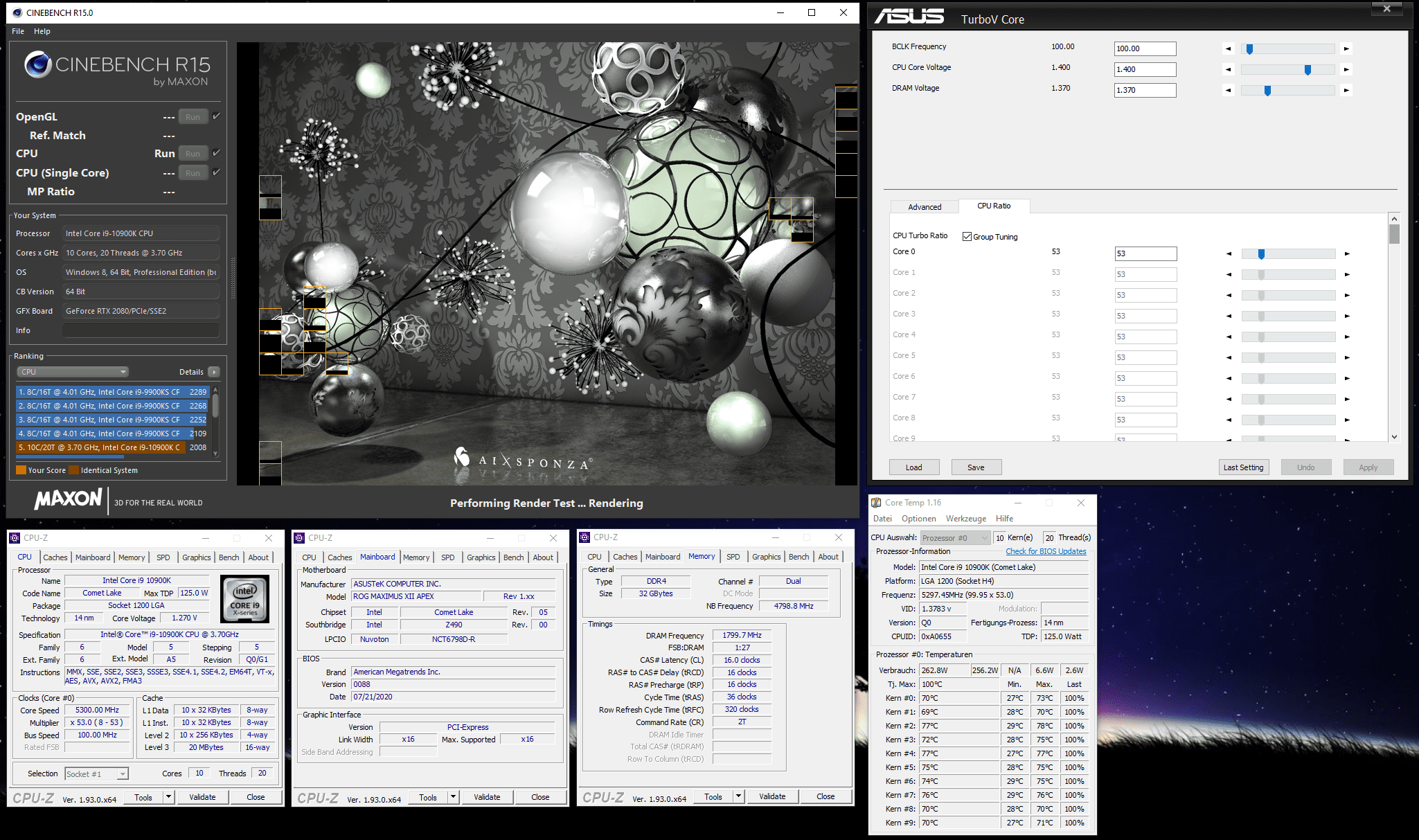This screenshot has width=1419, height=840.
Task: Click the Core Temp title bar icon
Action: [876, 503]
